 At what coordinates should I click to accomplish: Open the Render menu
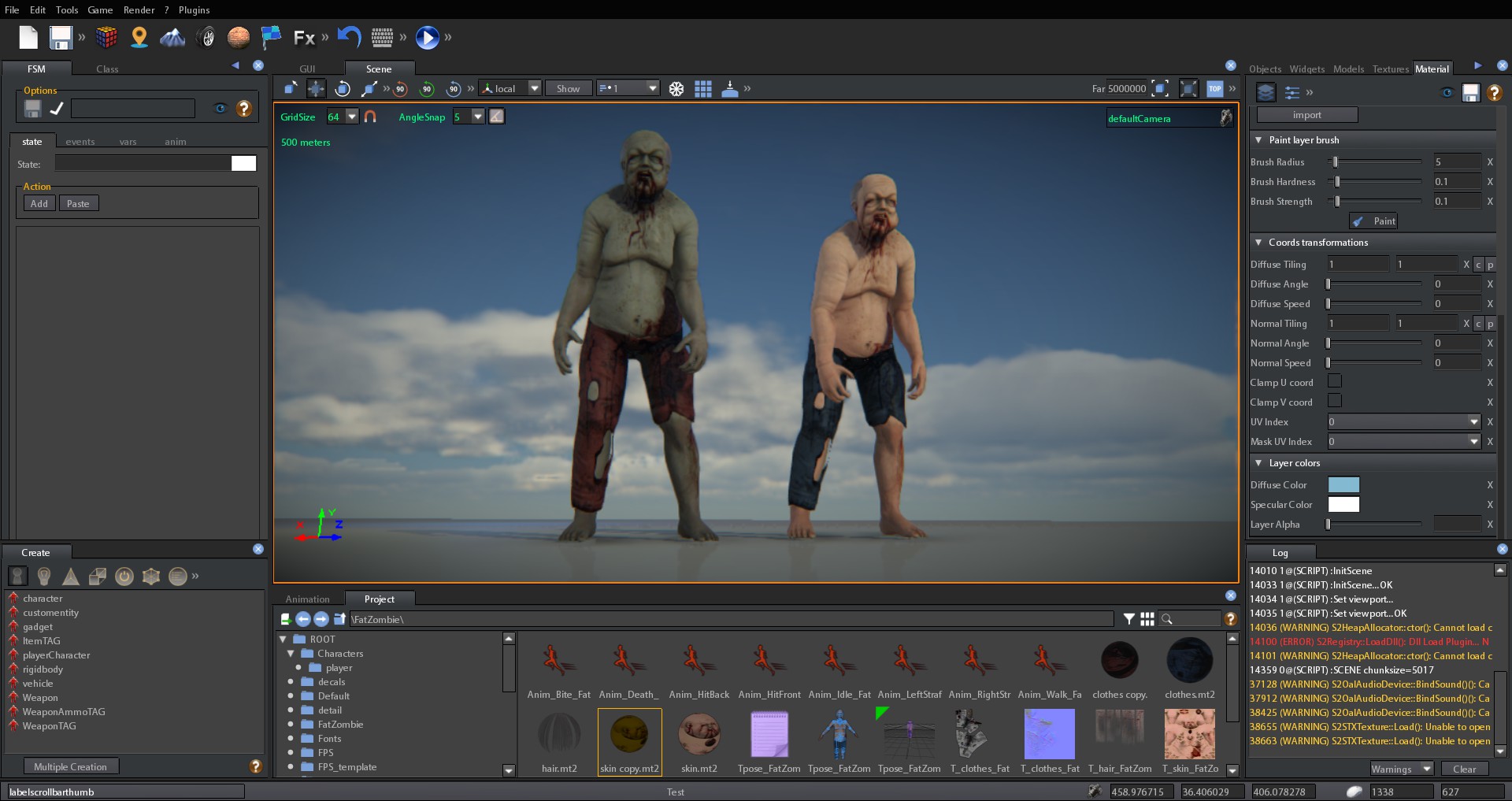pos(140,9)
